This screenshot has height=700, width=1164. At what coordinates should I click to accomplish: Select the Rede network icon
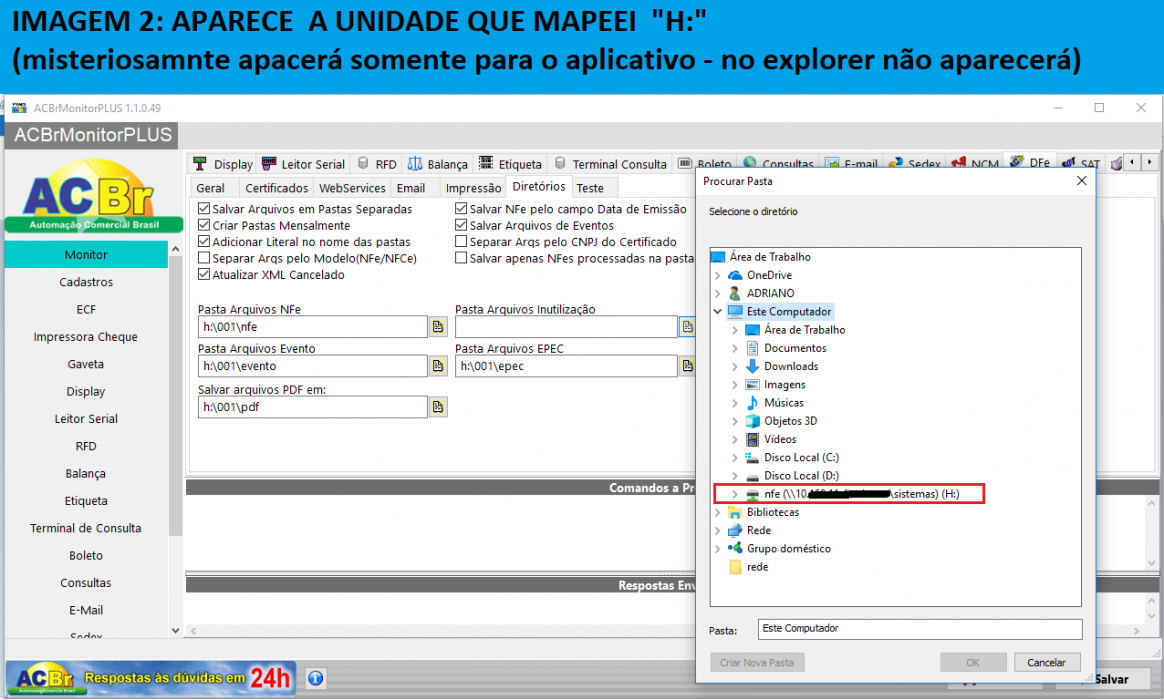pyautogui.click(x=735, y=531)
